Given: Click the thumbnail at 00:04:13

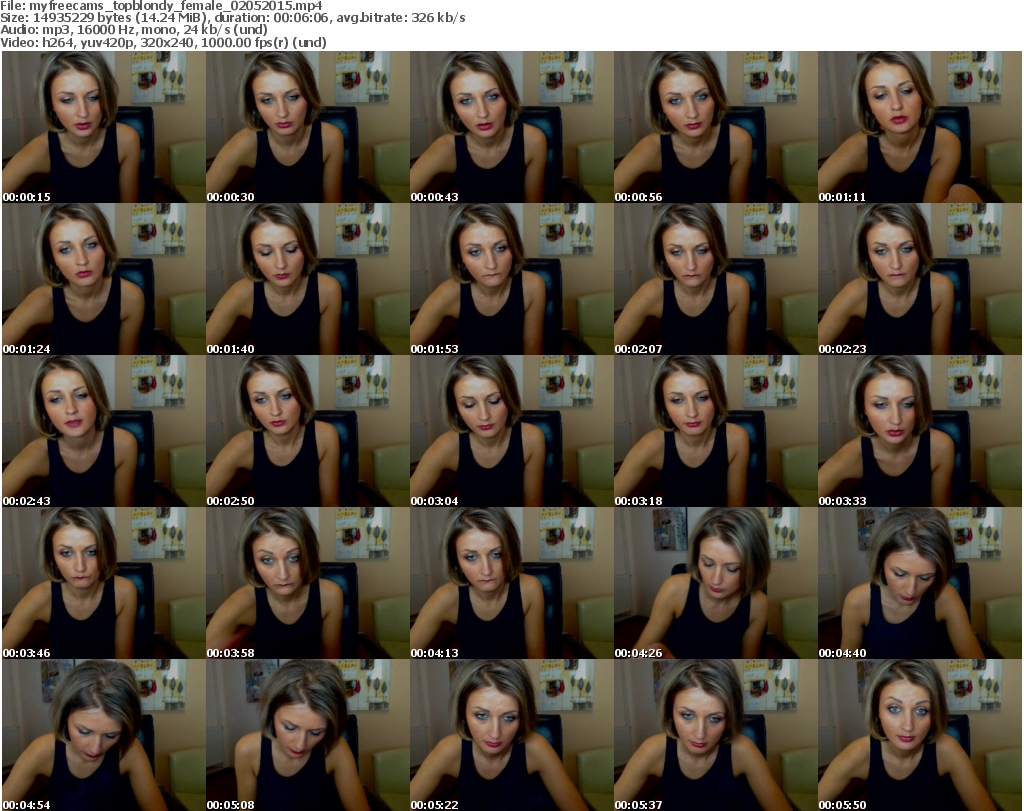Looking at the screenshot, I should tap(511, 584).
